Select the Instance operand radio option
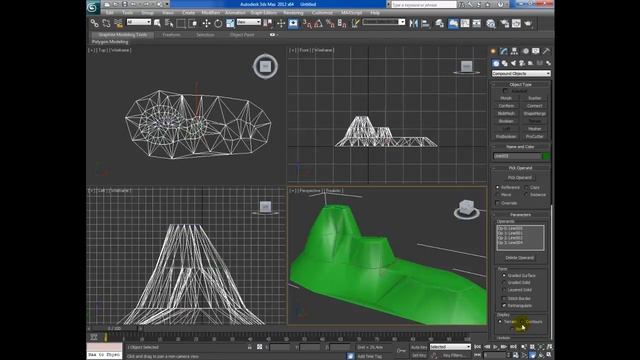 coord(526,195)
